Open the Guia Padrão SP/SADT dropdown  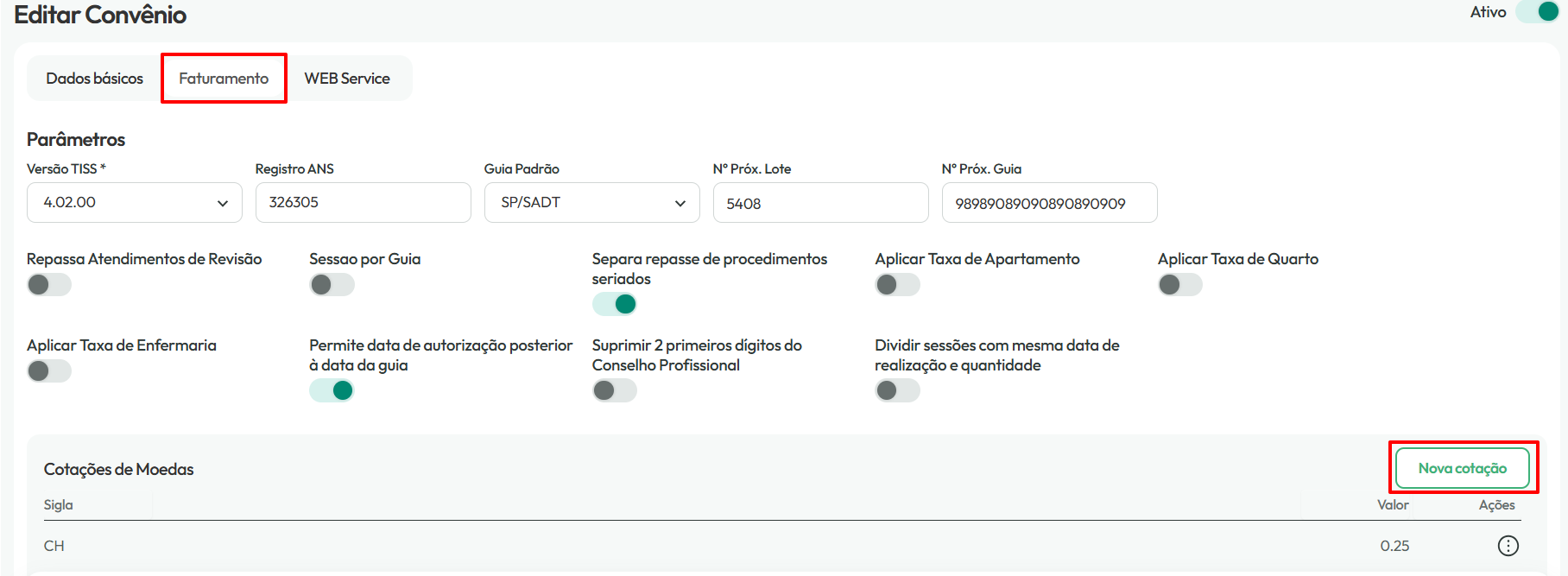click(592, 202)
